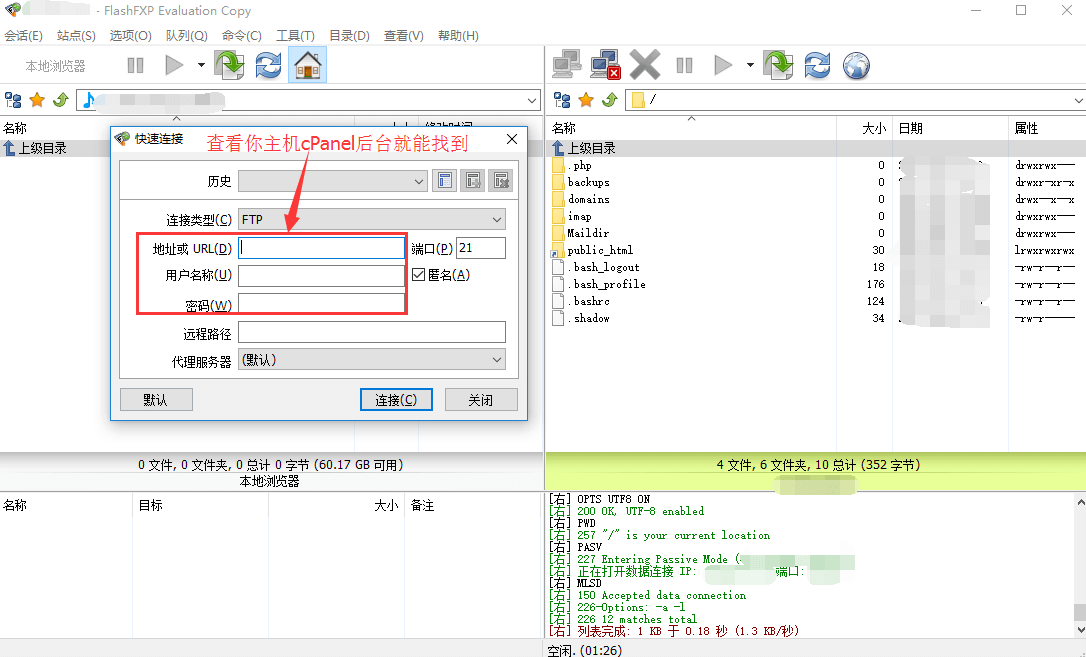The height and width of the screenshot is (657, 1086).
Task: Click the home folder icon on local toolbar
Action: pos(308,64)
